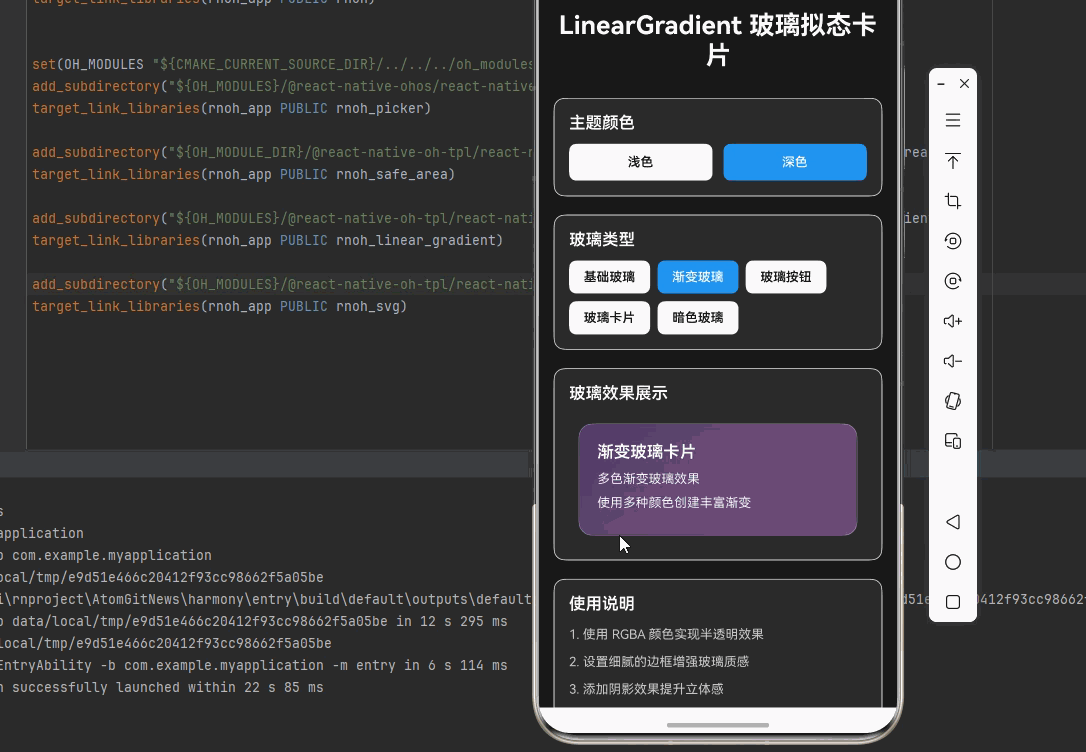Click the 使用说明 section heading
Screen dimensions: 1086x752
point(602,604)
